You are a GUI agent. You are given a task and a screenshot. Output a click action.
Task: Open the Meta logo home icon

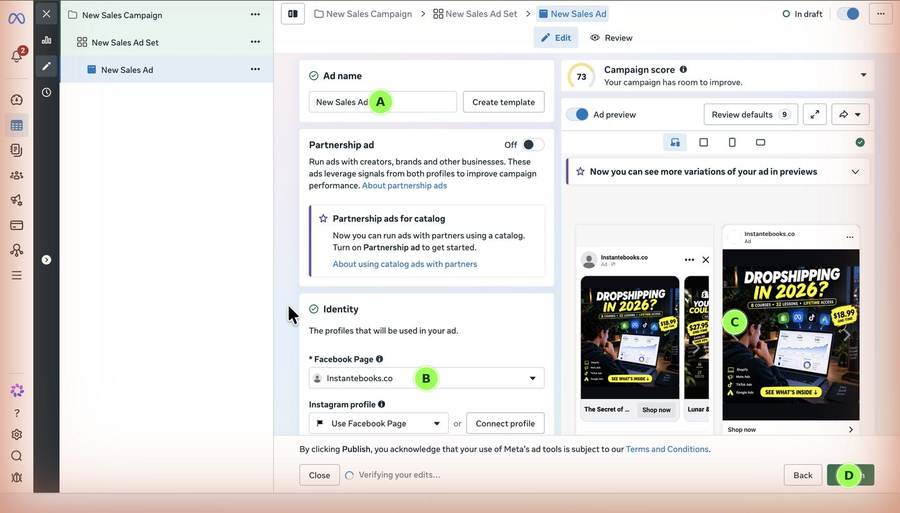(x=17, y=18)
